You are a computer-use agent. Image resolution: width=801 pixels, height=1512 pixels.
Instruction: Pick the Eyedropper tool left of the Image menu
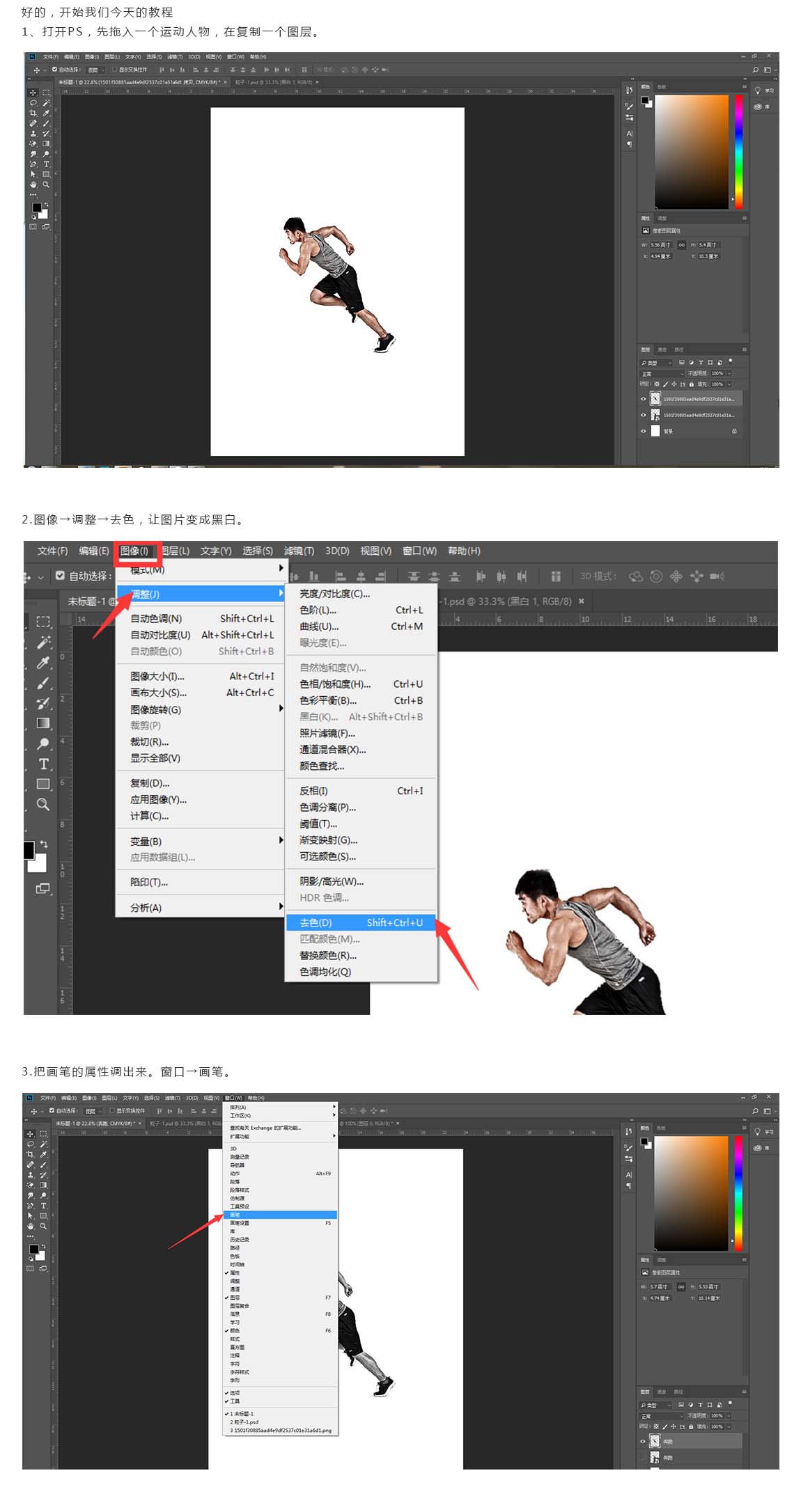tap(43, 662)
